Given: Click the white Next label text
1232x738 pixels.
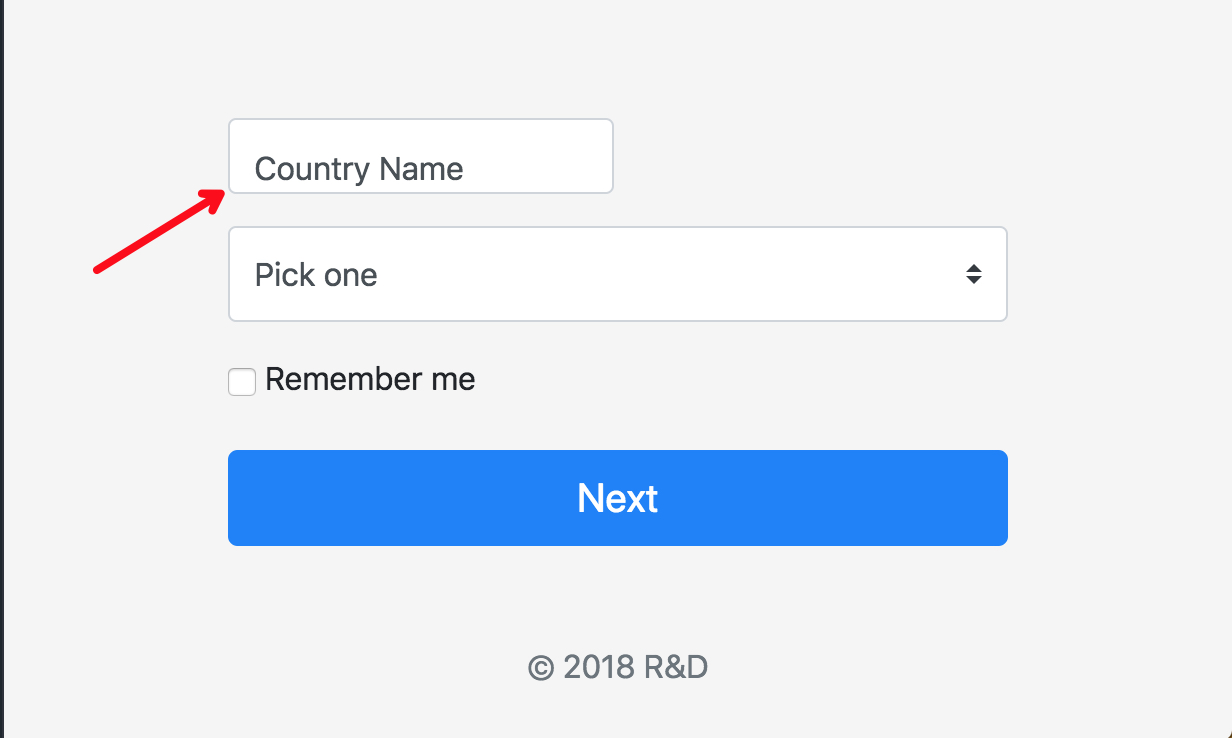Looking at the screenshot, I should pyautogui.click(x=618, y=498).
